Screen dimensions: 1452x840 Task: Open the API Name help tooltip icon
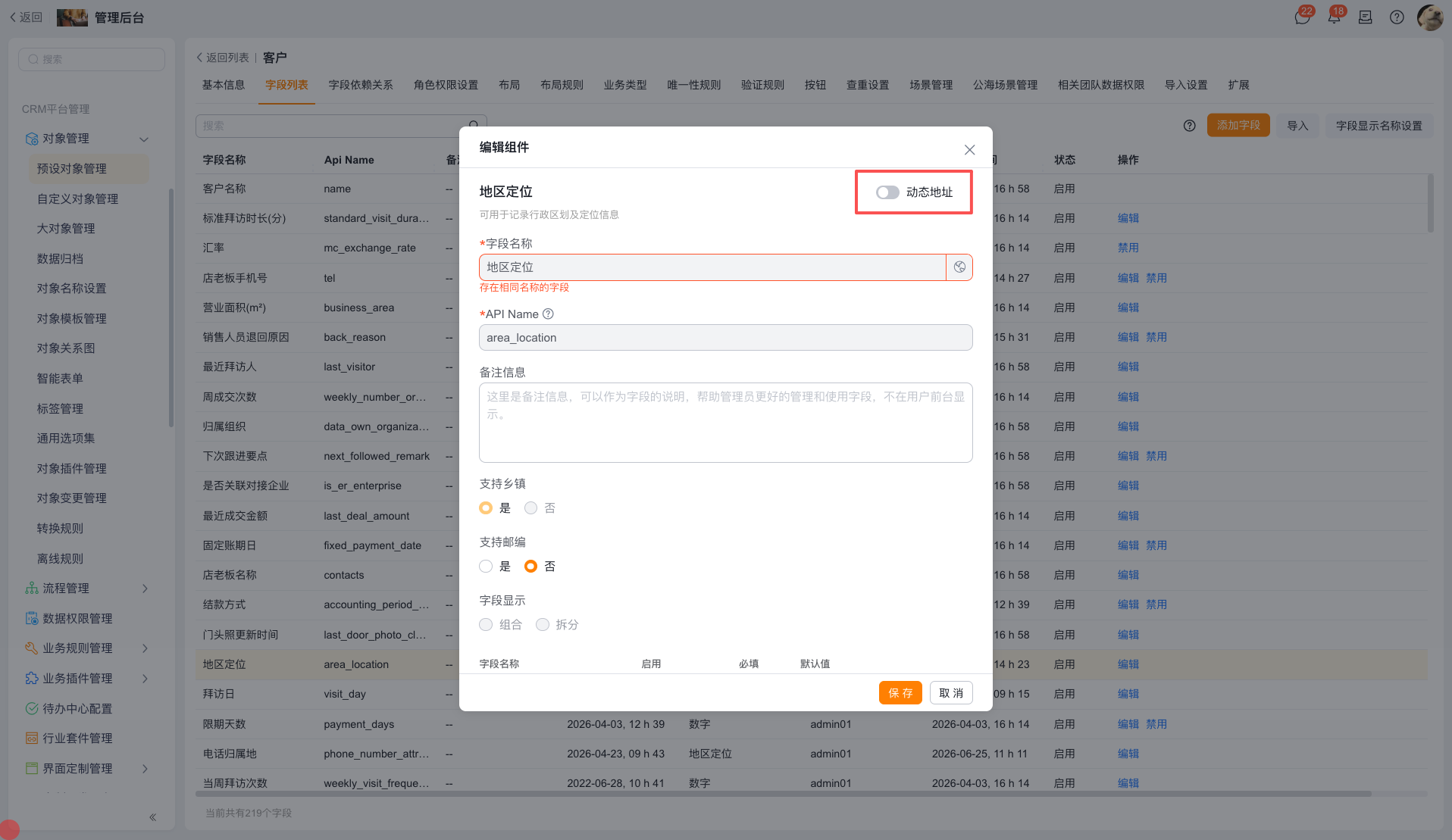tap(548, 314)
